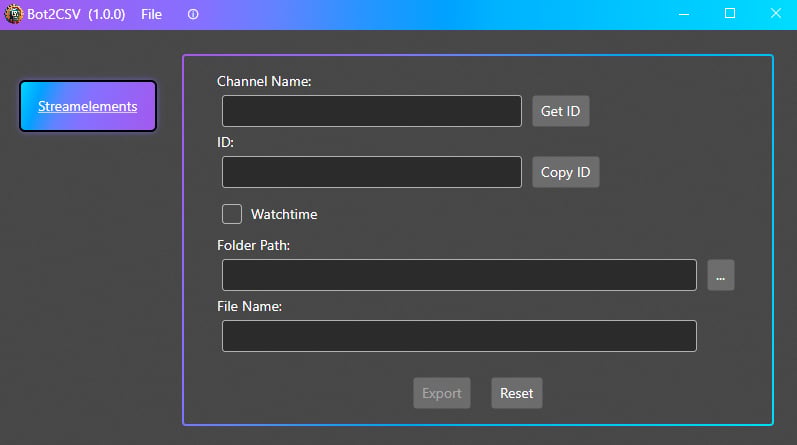Open the File menu

[151, 14]
